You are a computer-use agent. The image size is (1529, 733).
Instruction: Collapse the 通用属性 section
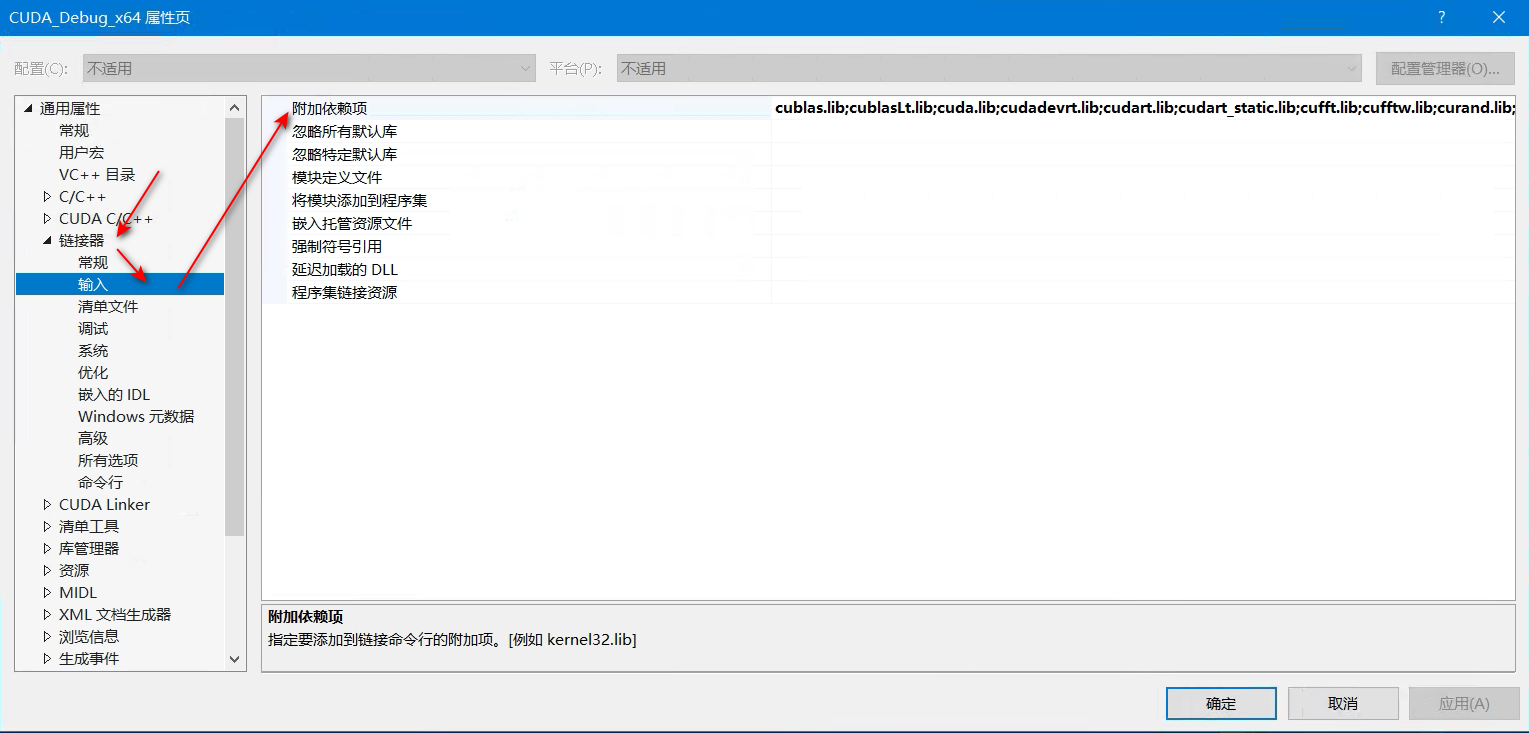(28, 108)
